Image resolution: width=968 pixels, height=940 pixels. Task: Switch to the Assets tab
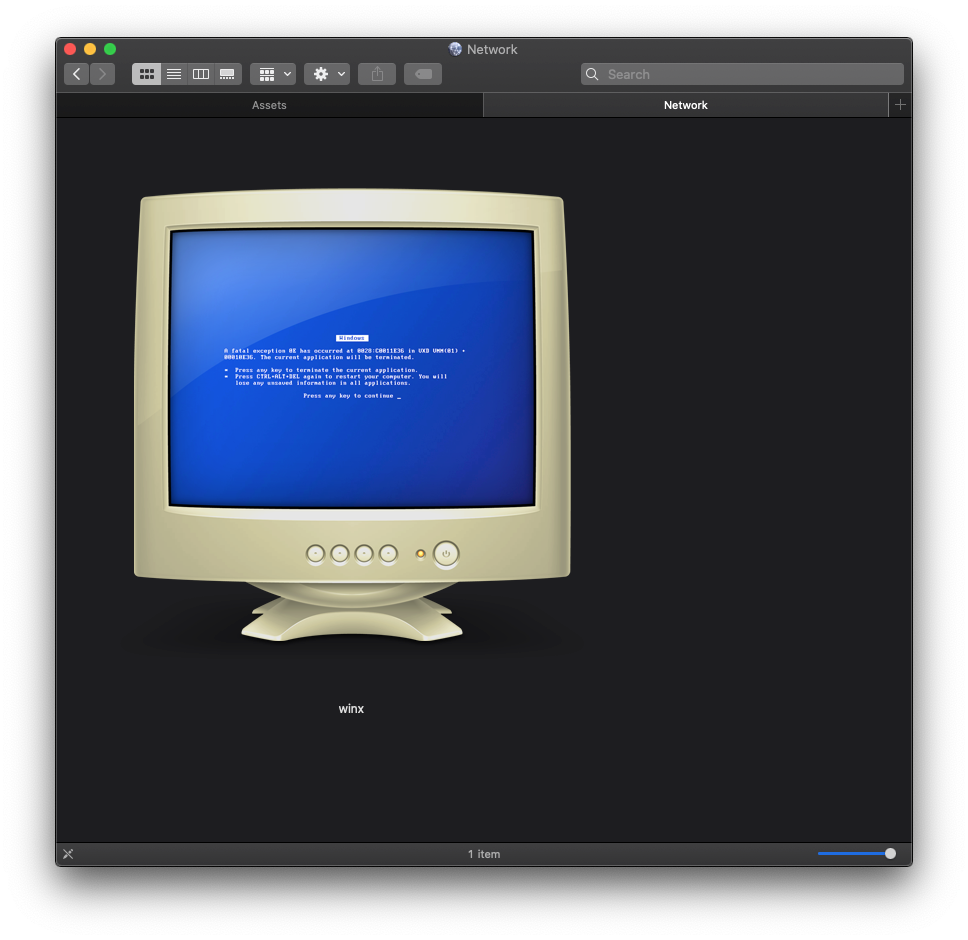tap(269, 105)
